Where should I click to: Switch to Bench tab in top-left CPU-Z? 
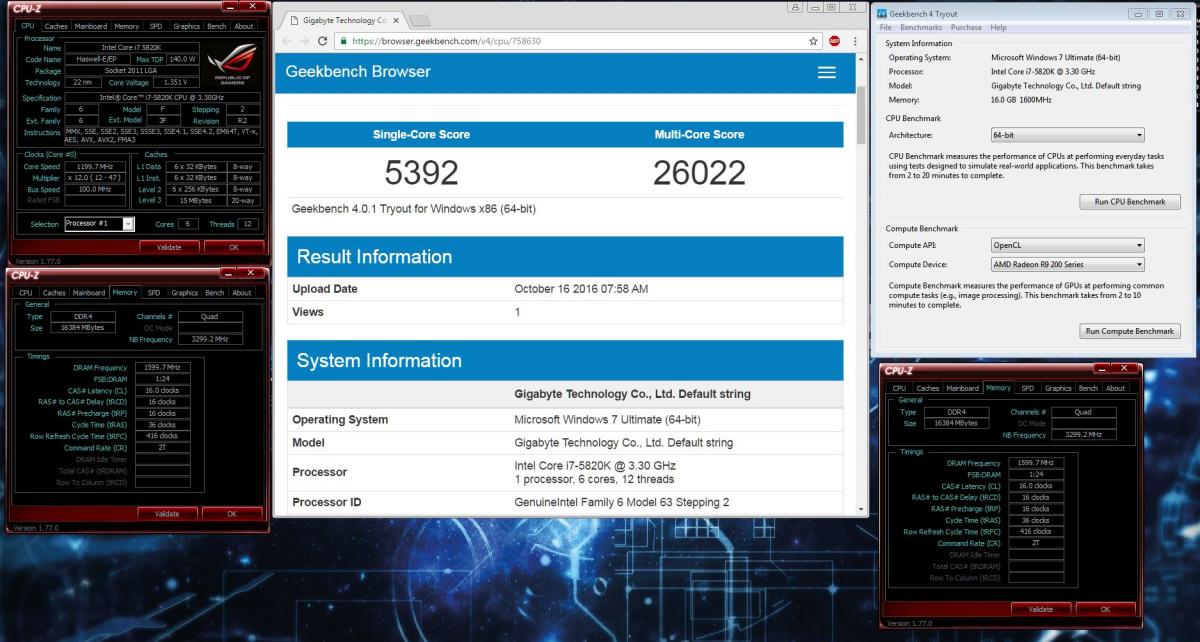tap(215, 26)
